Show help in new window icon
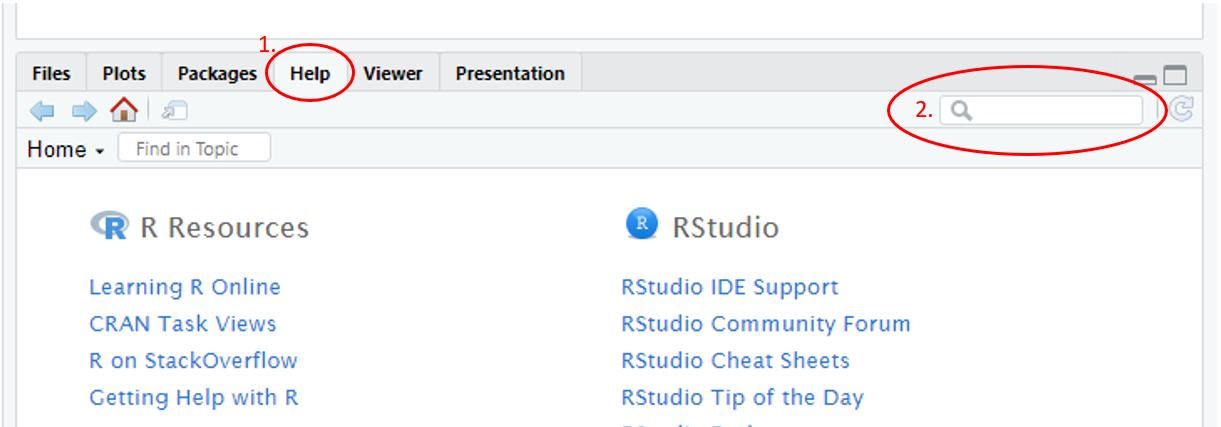The image size is (1221, 427). pyautogui.click(x=174, y=110)
